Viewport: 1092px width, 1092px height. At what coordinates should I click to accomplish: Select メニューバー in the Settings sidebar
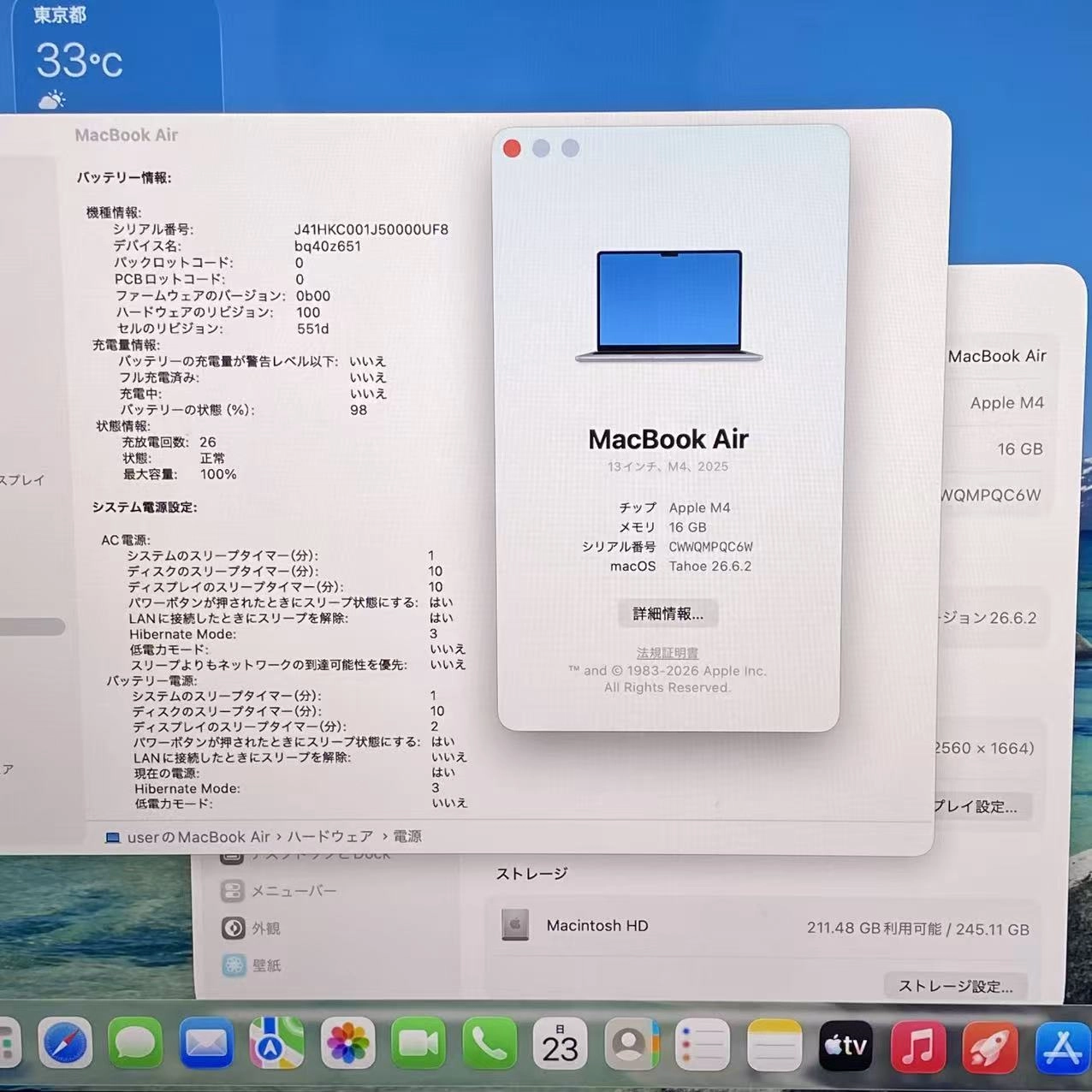[x=294, y=891]
